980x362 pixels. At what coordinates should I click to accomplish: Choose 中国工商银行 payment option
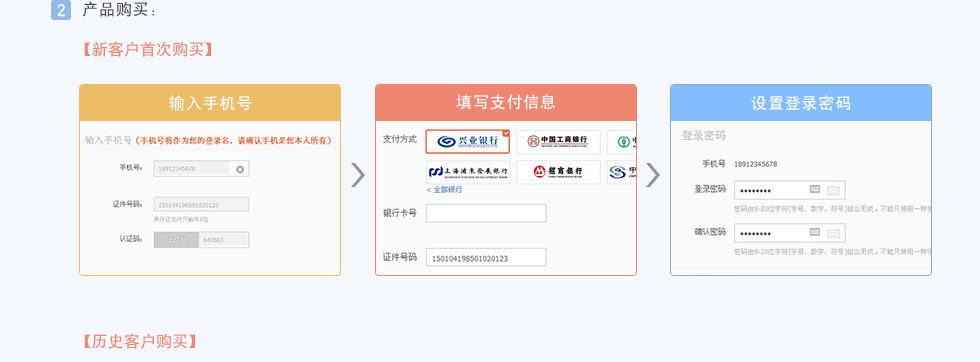pos(558,142)
